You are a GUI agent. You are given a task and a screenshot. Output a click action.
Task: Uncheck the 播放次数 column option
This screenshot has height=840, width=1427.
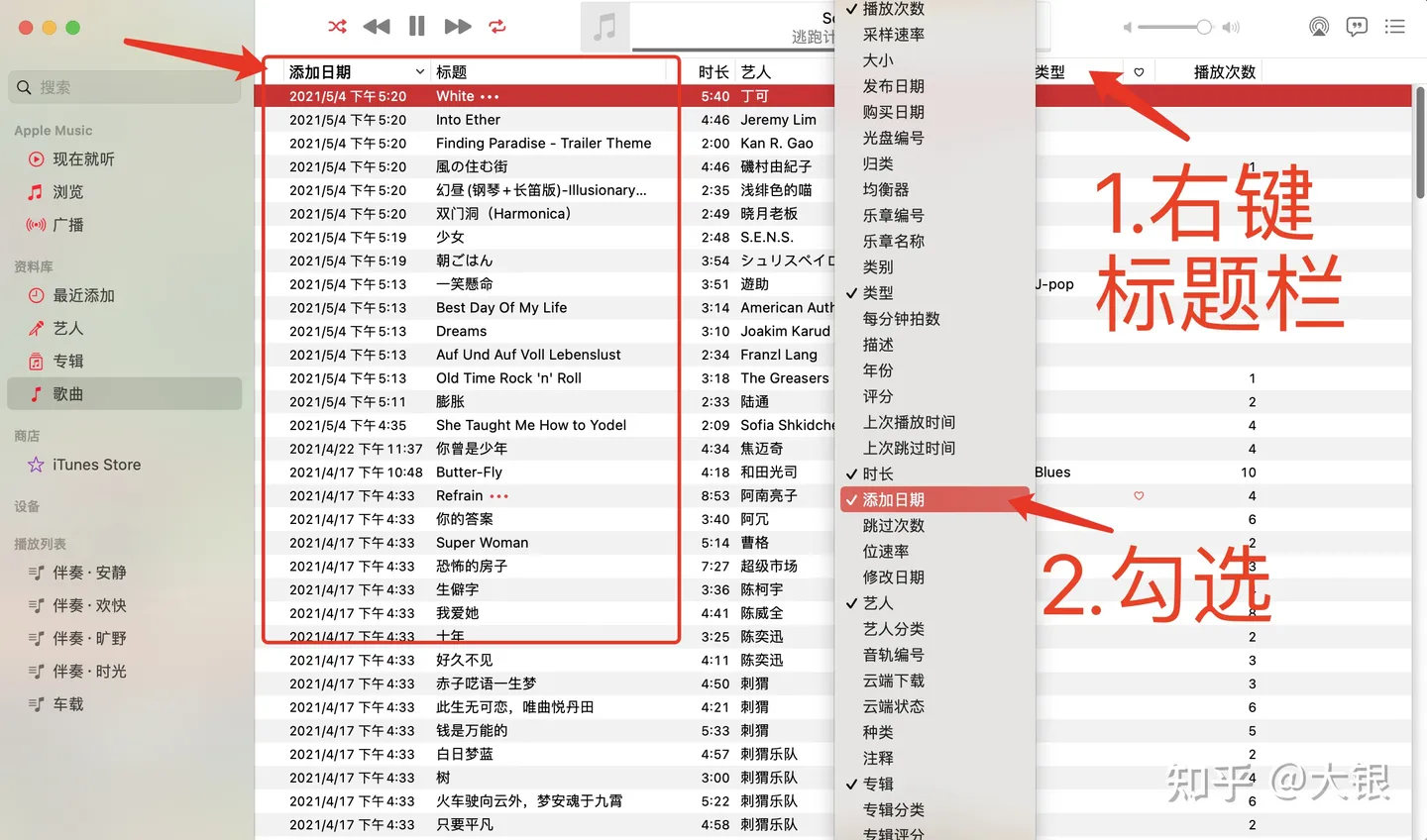(x=936, y=9)
